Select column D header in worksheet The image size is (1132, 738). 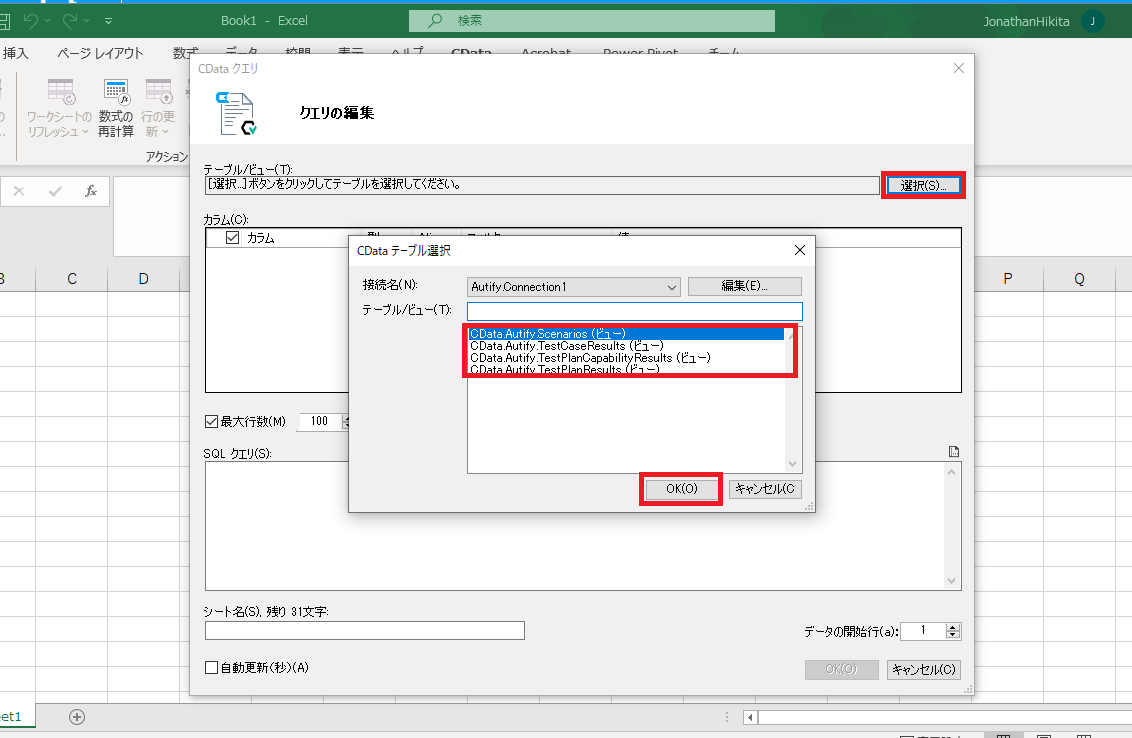pyautogui.click(x=144, y=279)
